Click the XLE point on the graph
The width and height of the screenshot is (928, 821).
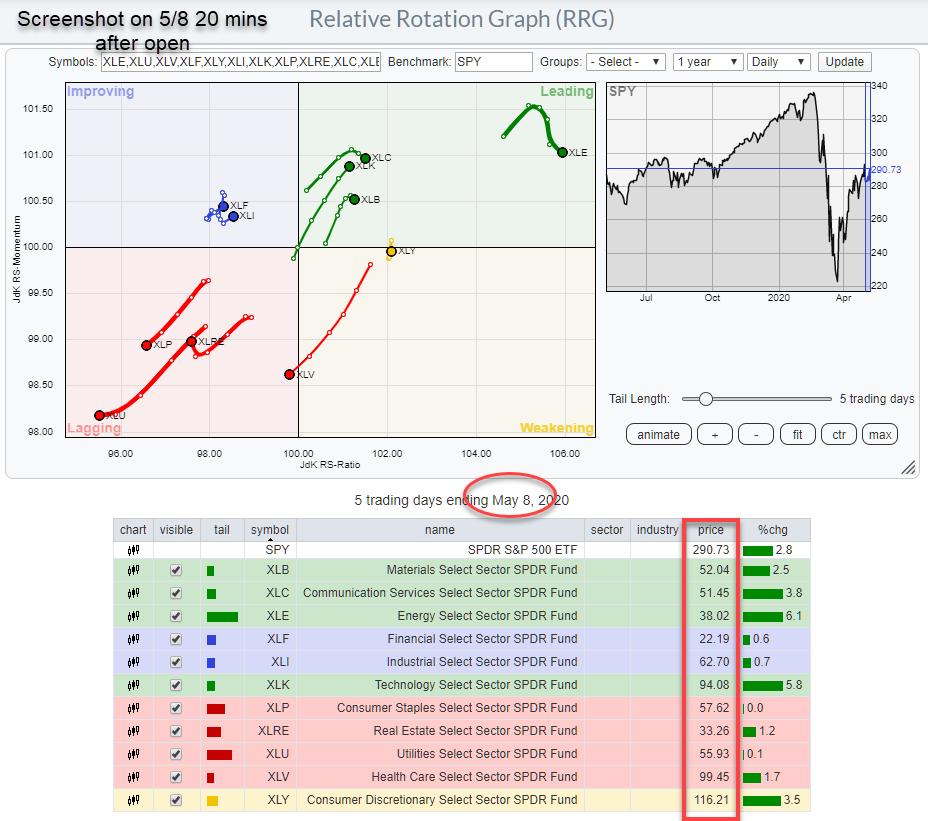coord(562,152)
